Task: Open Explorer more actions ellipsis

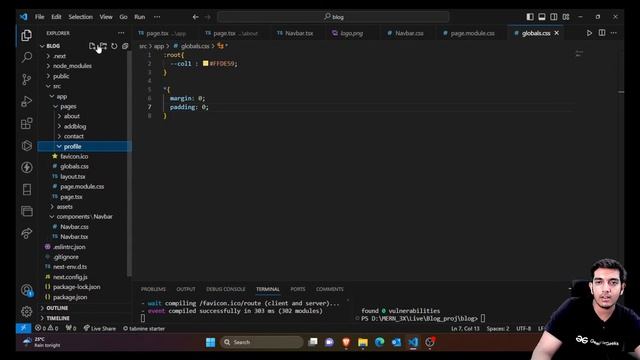Action: point(121,33)
